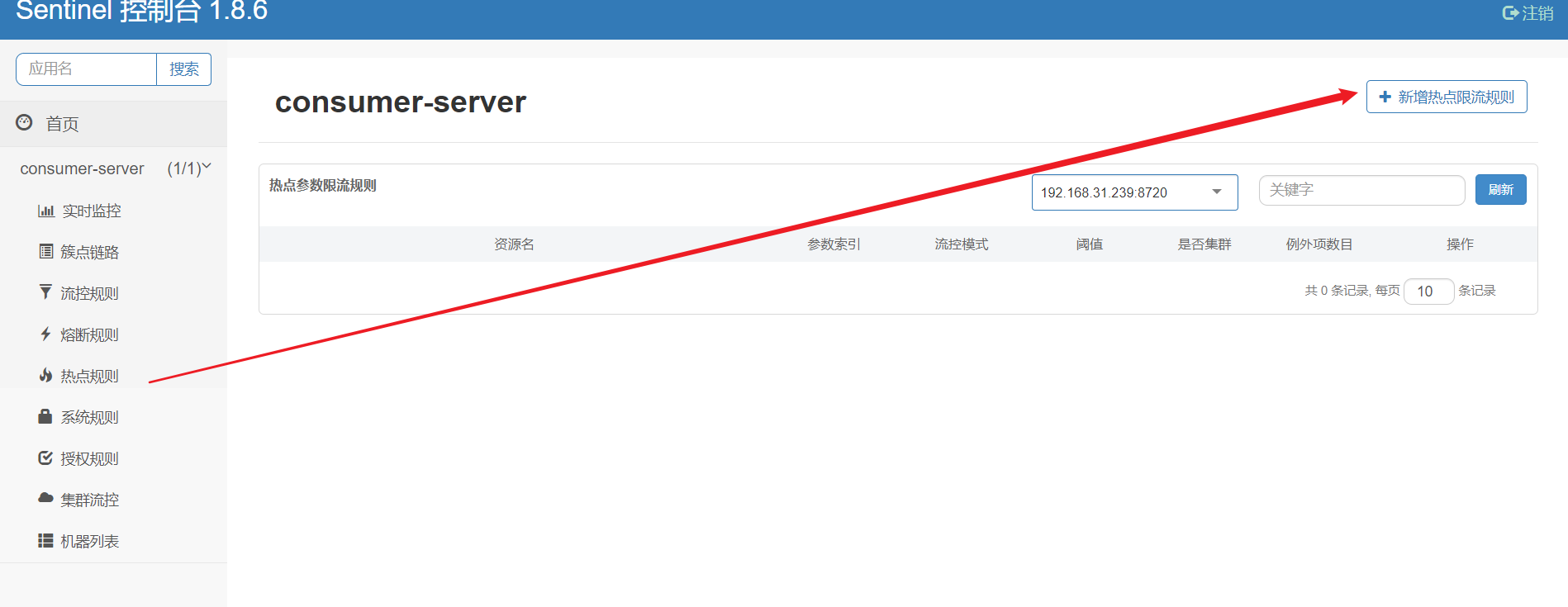This screenshot has height=607, width=1568.
Task: Focus the 应用名 search input
Action: coord(87,69)
